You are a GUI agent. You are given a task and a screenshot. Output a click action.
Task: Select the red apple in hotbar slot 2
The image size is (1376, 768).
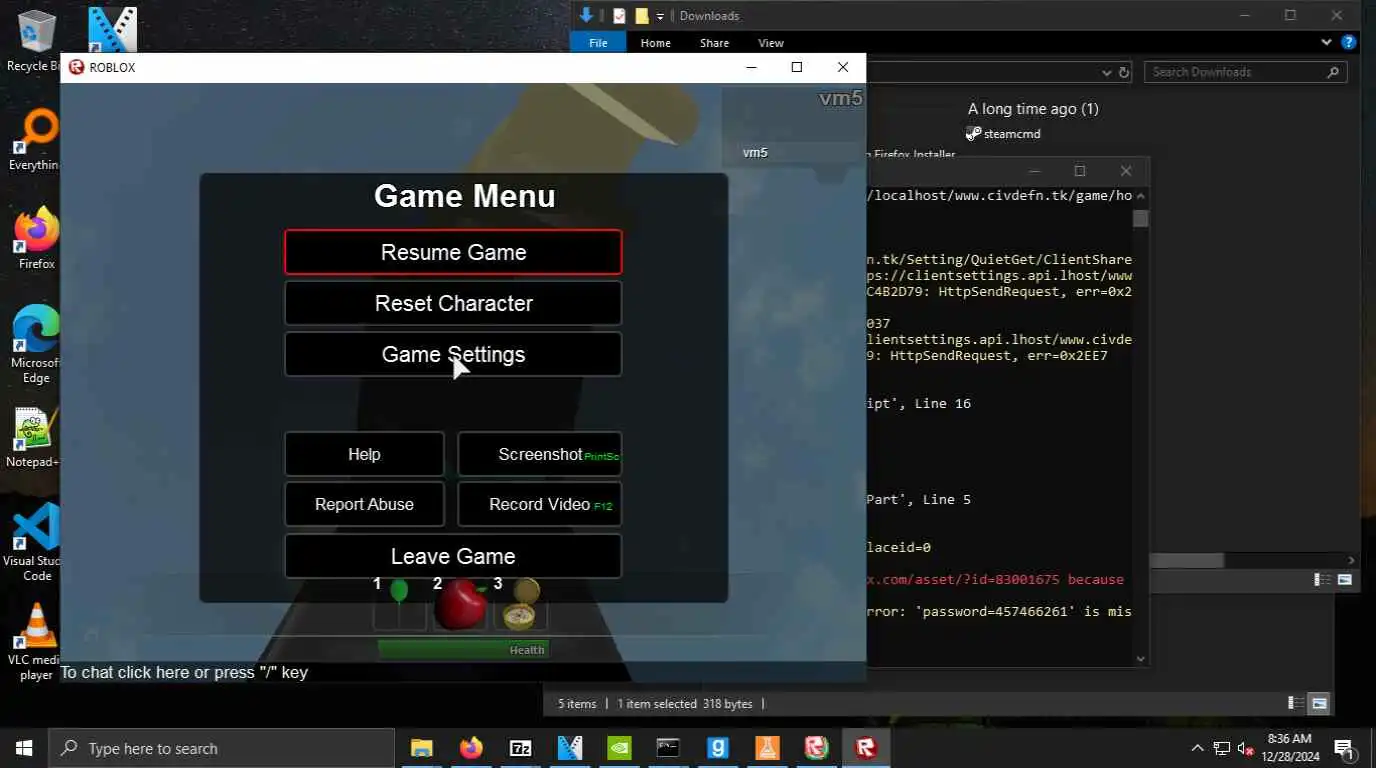460,603
